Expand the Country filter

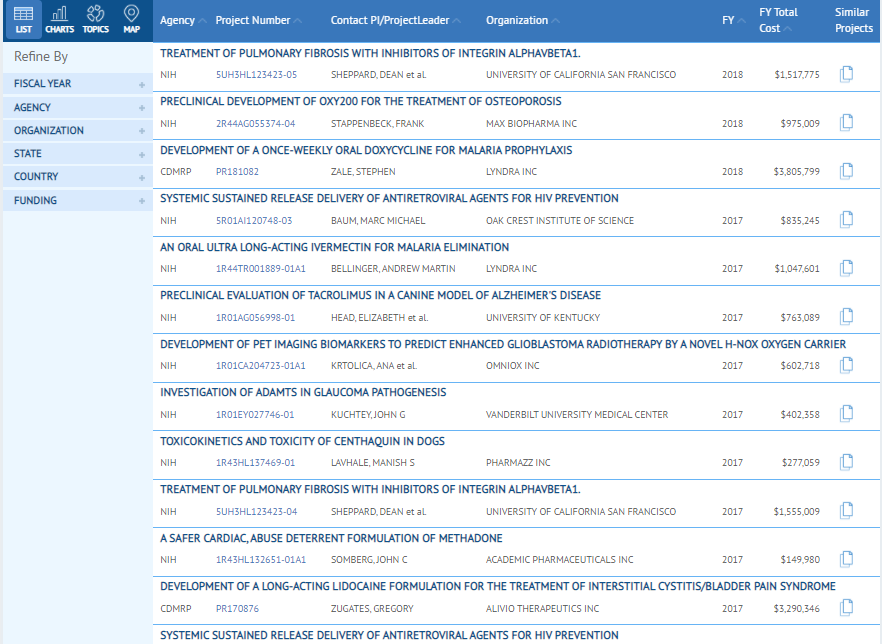tap(78, 177)
